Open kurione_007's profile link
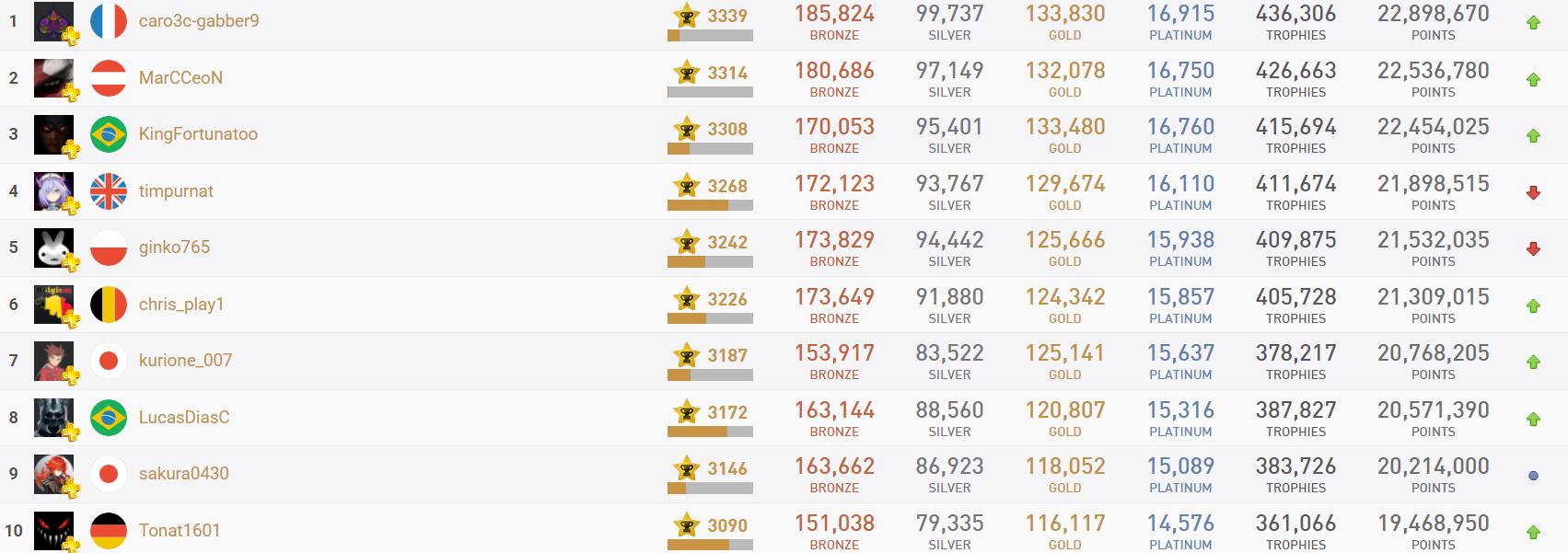1568x553 pixels. click(x=185, y=361)
